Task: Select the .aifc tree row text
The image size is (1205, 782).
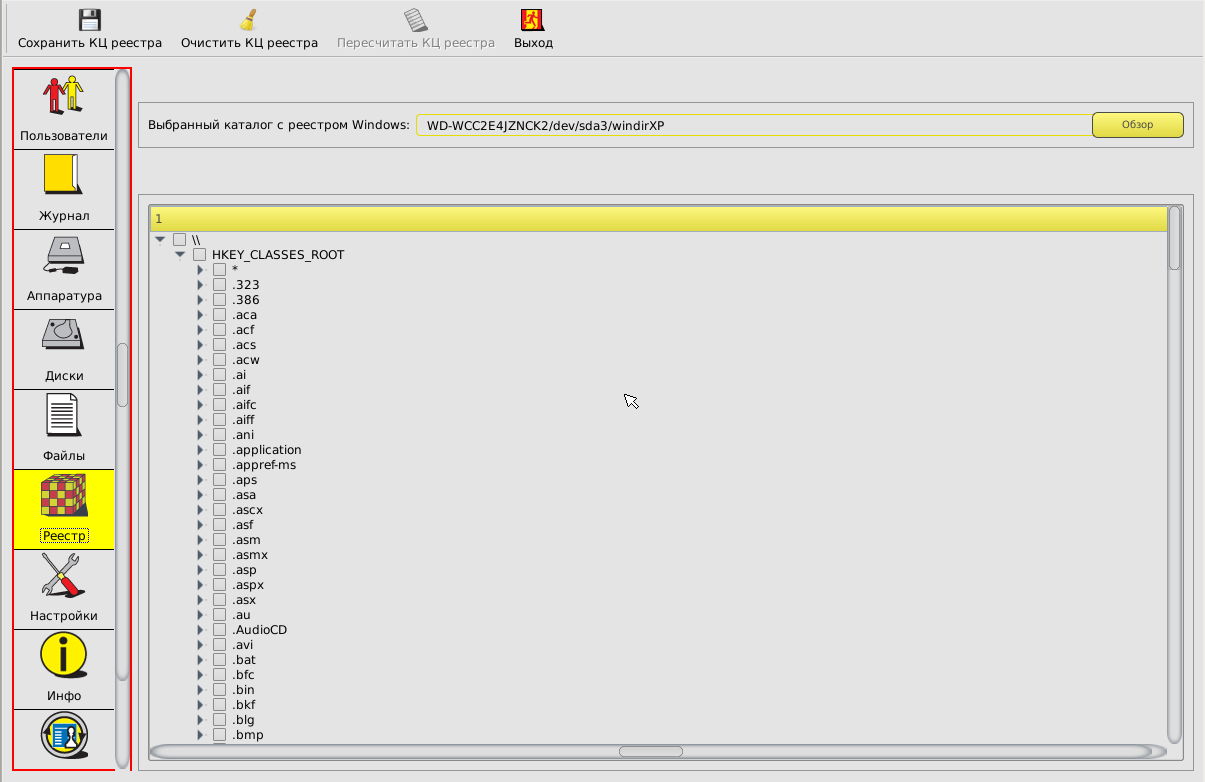Action: click(x=244, y=405)
